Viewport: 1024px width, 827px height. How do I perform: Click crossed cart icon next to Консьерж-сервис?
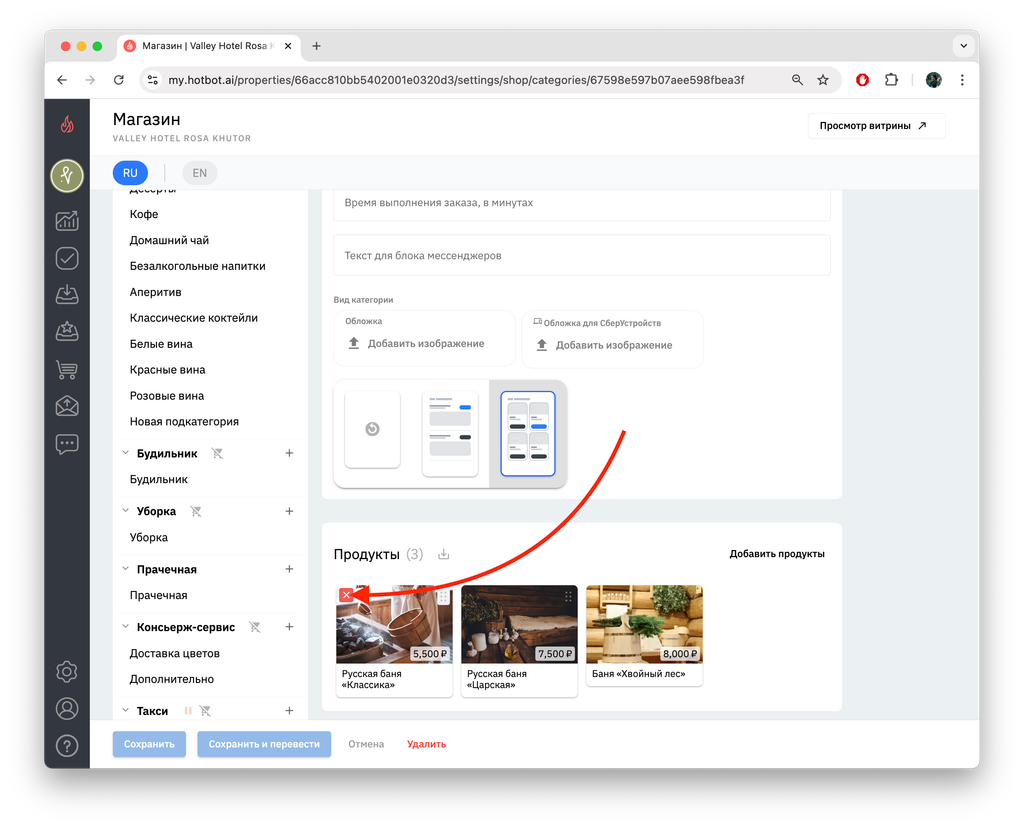pyautogui.click(x=255, y=627)
